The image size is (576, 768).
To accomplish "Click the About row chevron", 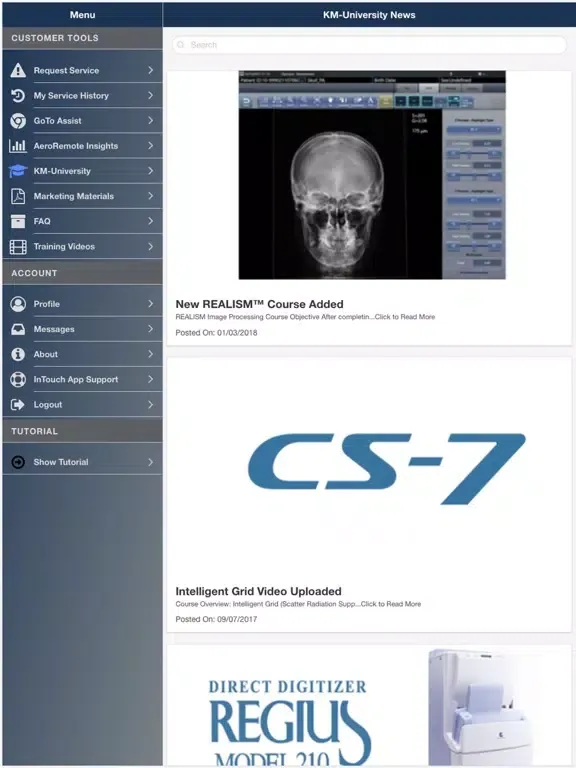I will (x=150, y=354).
